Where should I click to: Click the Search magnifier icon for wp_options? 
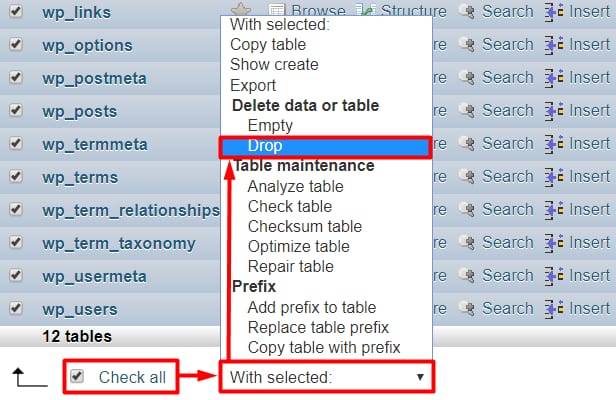[x=466, y=45]
